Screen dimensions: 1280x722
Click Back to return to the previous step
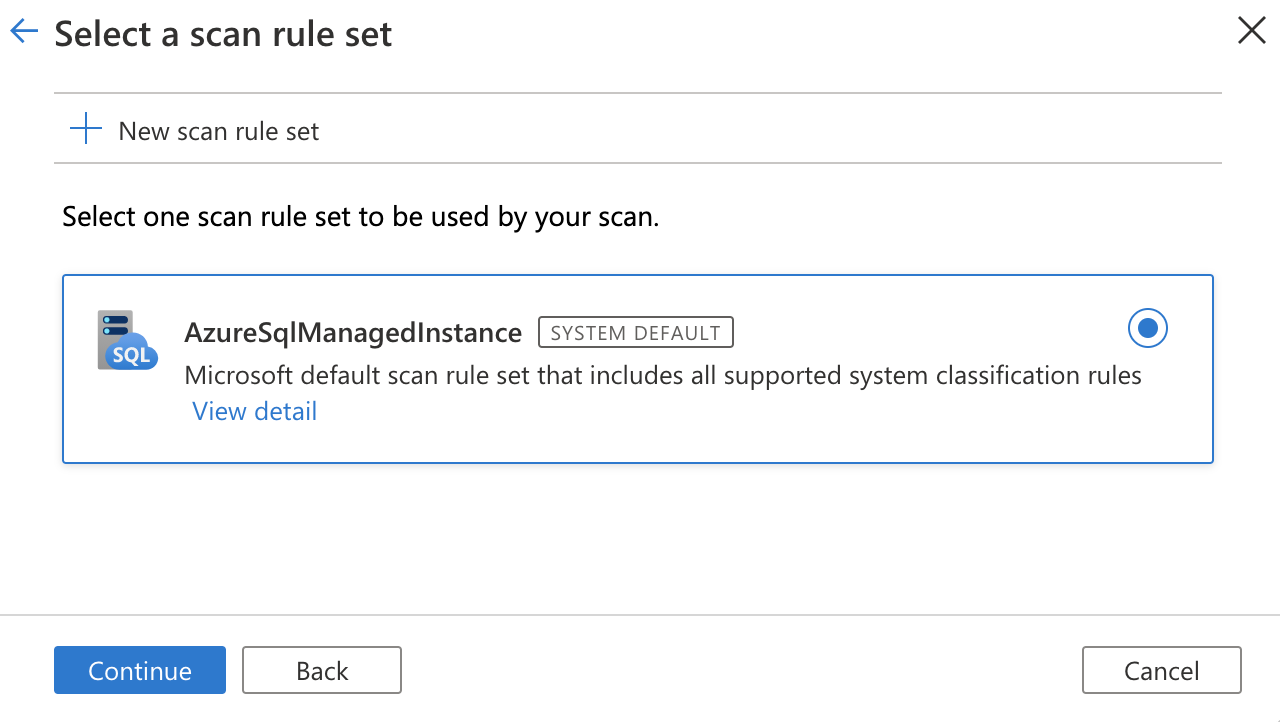(x=321, y=670)
